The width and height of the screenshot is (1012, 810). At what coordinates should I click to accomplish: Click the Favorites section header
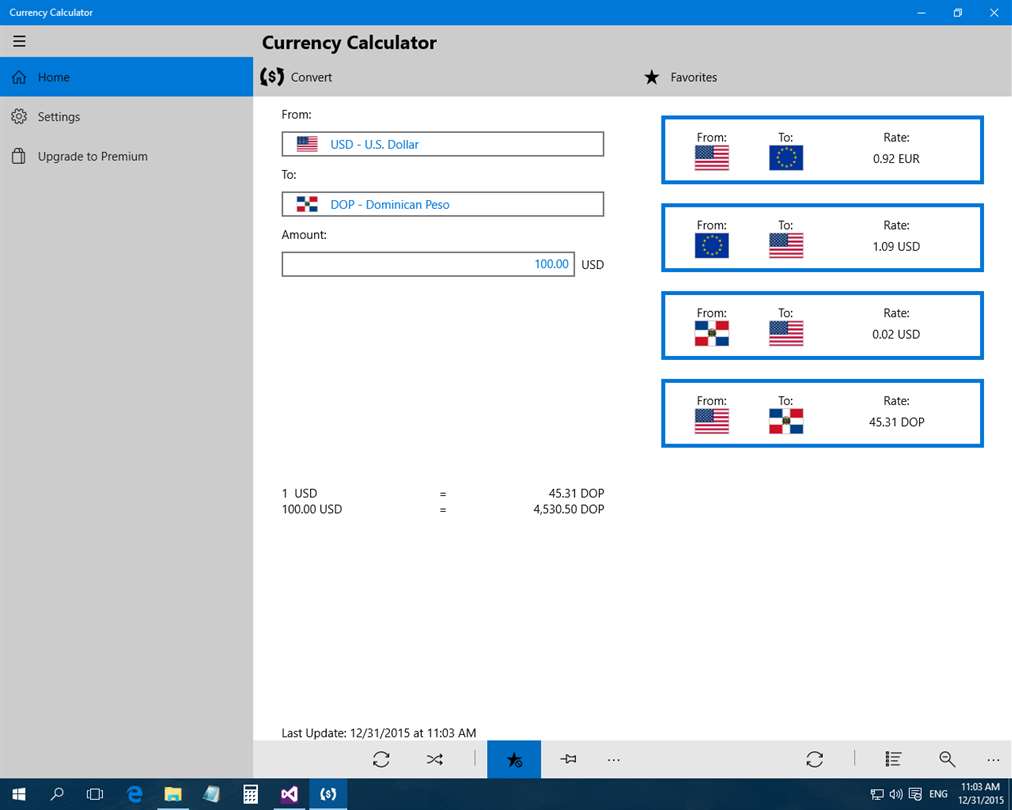point(680,77)
